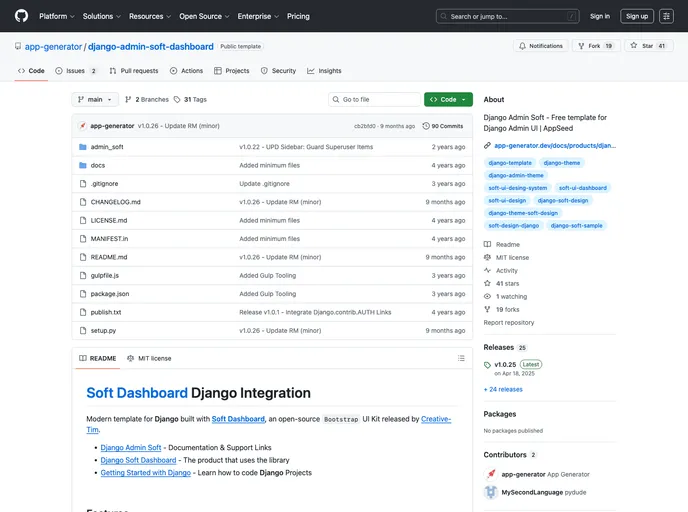Switch to the Actions tab

186,71
